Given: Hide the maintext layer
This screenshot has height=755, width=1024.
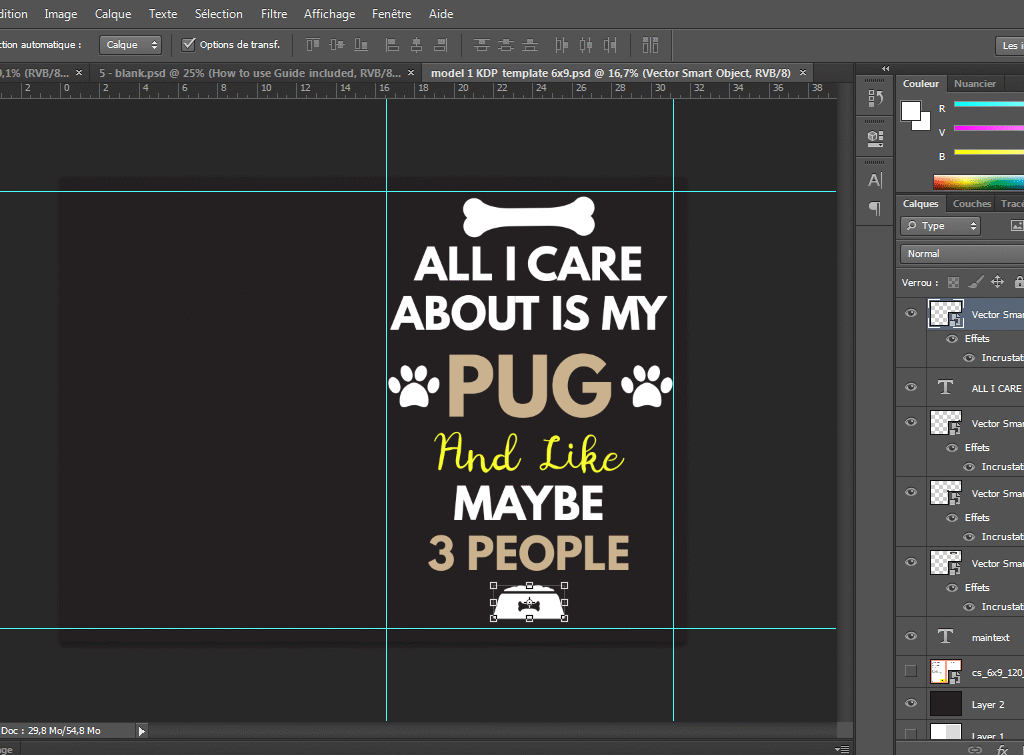Looking at the screenshot, I should tap(910, 636).
